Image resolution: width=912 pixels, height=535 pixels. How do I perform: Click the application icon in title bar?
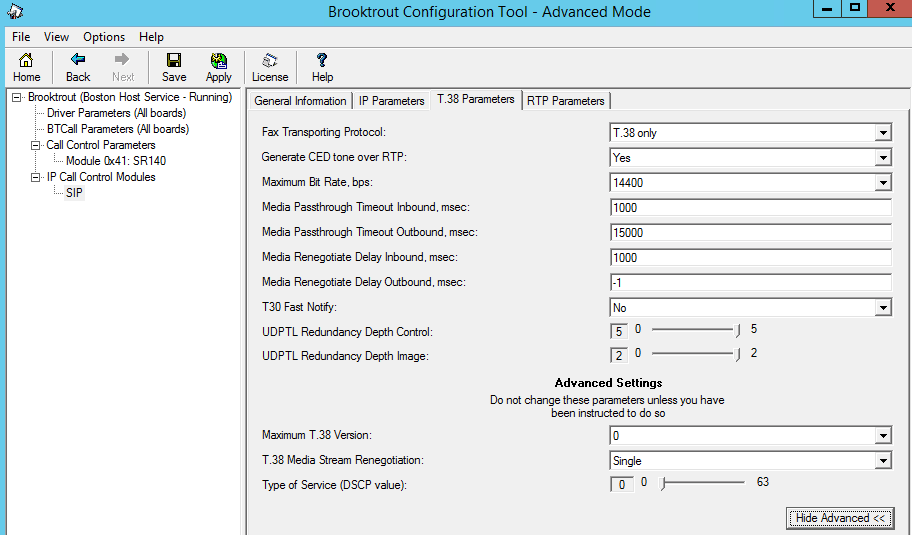pyautogui.click(x=15, y=11)
